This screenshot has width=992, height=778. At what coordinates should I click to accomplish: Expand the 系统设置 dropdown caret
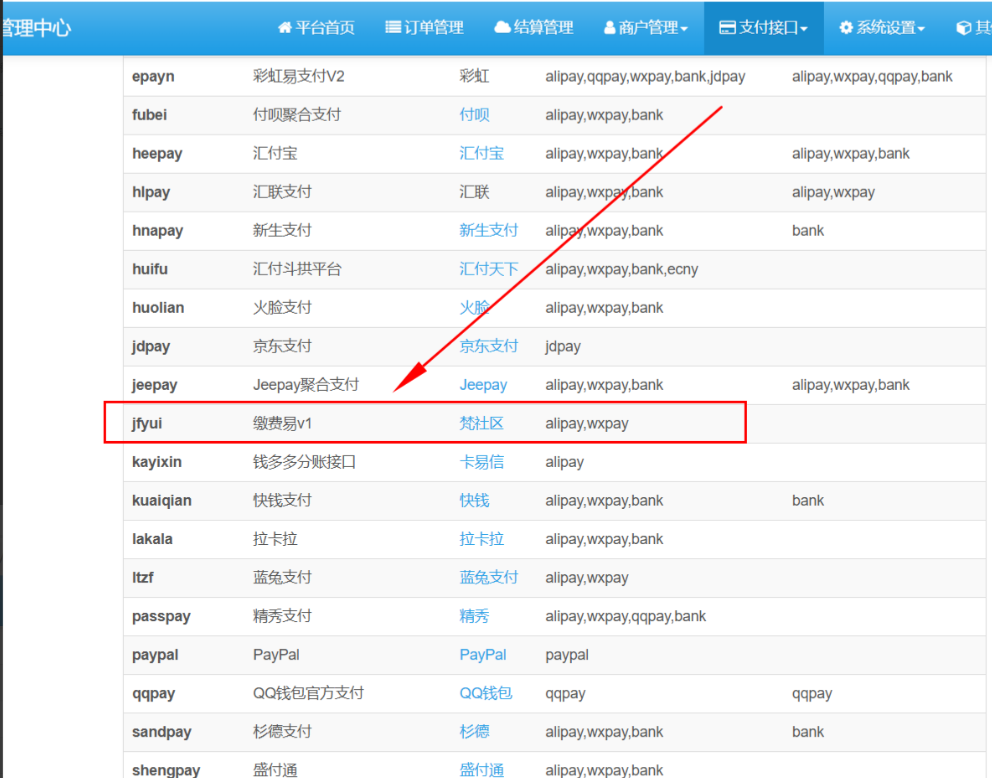(921, 29)
